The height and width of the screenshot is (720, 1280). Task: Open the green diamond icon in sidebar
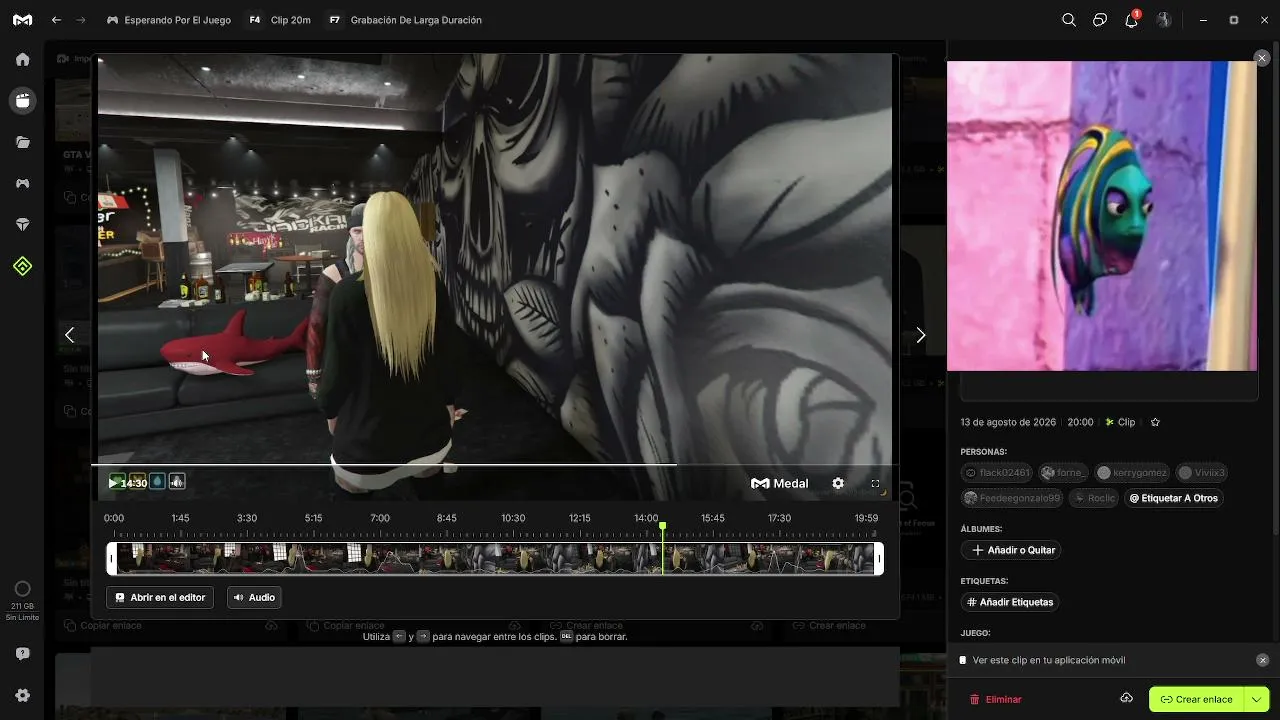pyautogui.click(x=22, y=266)
